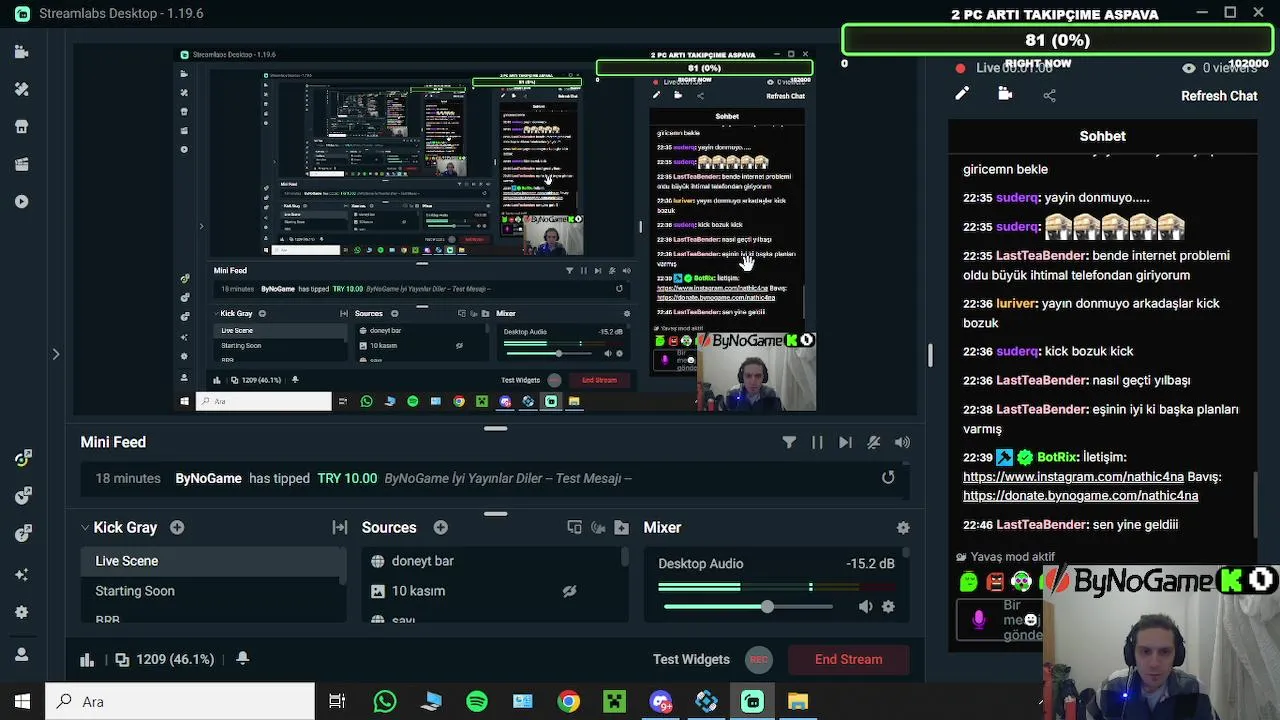Image resolution: width=1280 pixels, height=720 pixels.
Task: Add a new scene with plus icon
Action: coord(177,527)
